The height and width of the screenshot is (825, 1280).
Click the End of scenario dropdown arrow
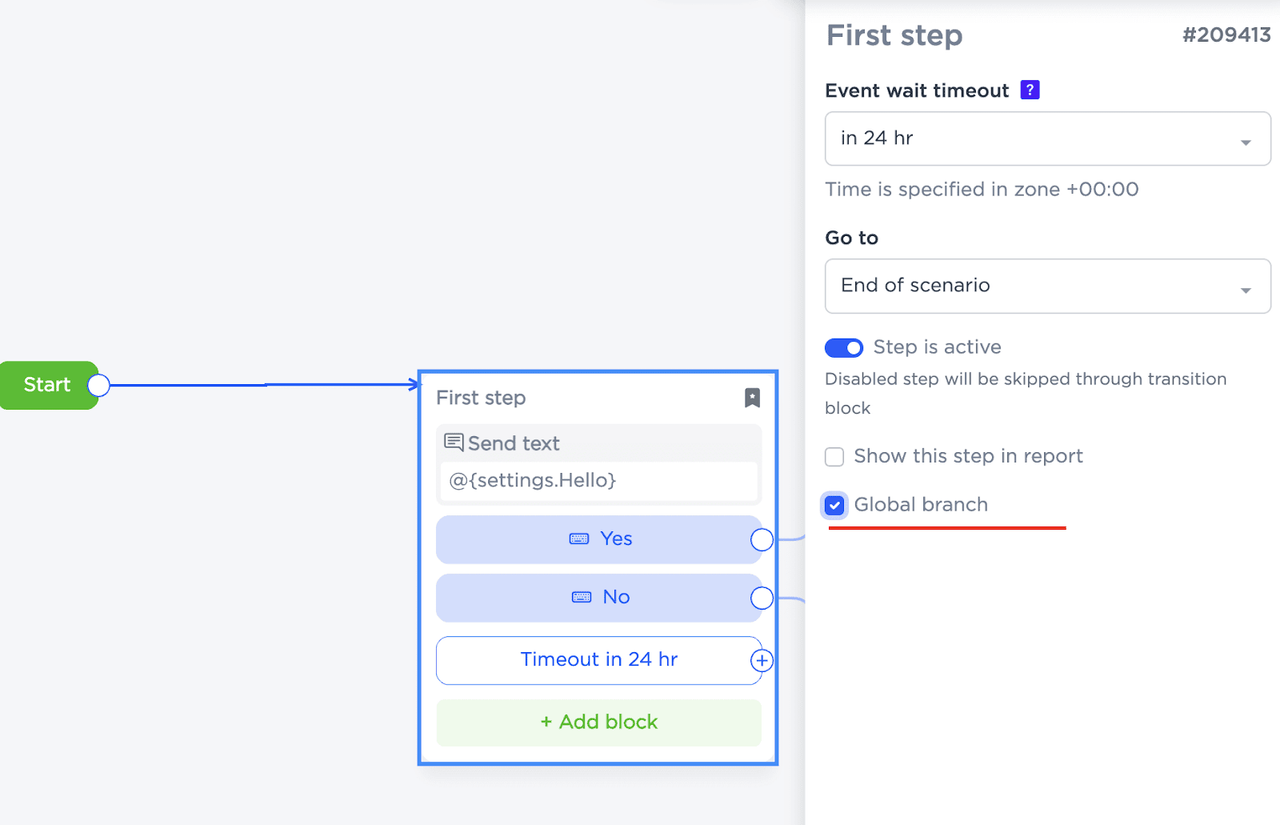tap(1246, 290)
